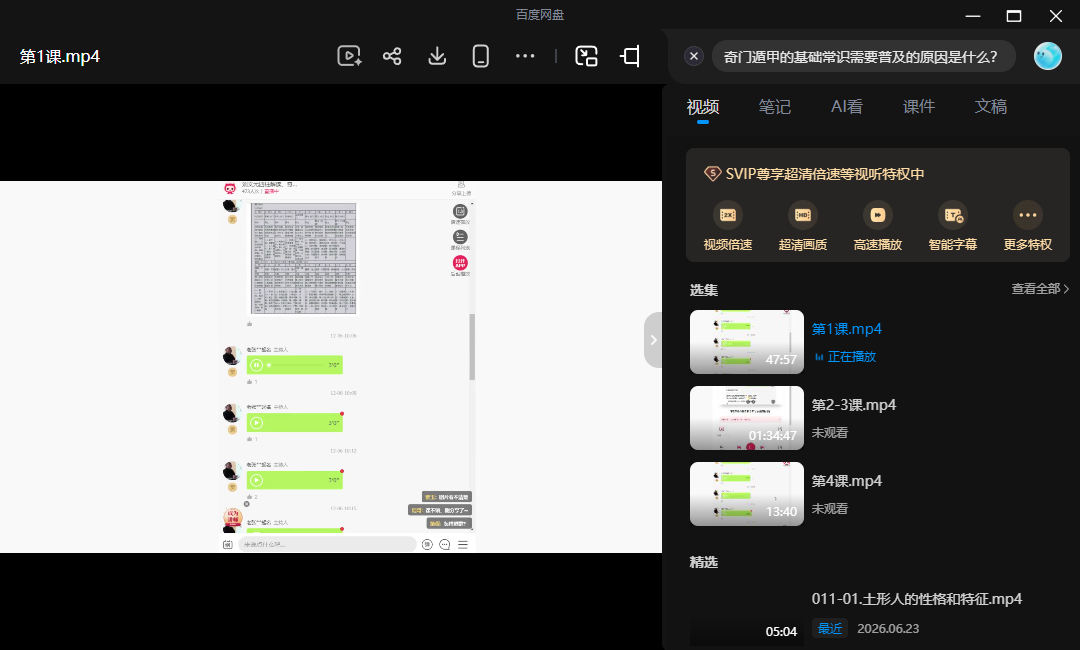This screenshot has width=1080, height=650.
Task: Click the 选集 section heading
Action: click(703, 290)
